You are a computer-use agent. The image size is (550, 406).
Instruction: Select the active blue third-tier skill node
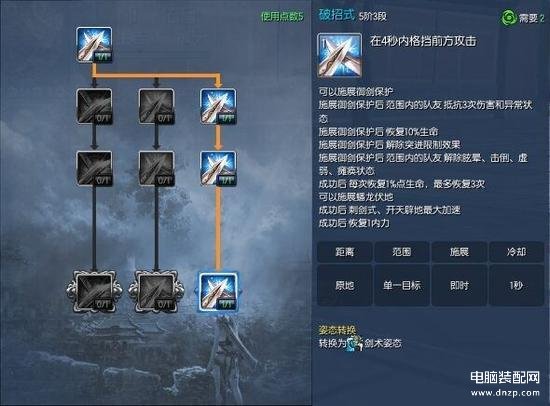click(218, 169)
